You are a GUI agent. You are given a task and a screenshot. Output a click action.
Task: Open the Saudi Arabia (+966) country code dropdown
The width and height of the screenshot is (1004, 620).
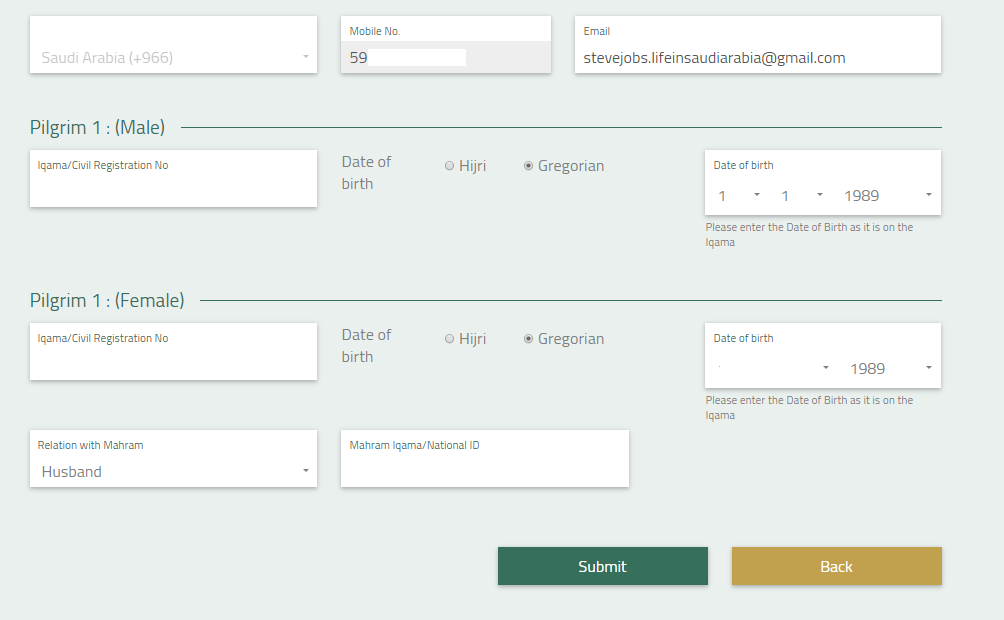point(174,58)
